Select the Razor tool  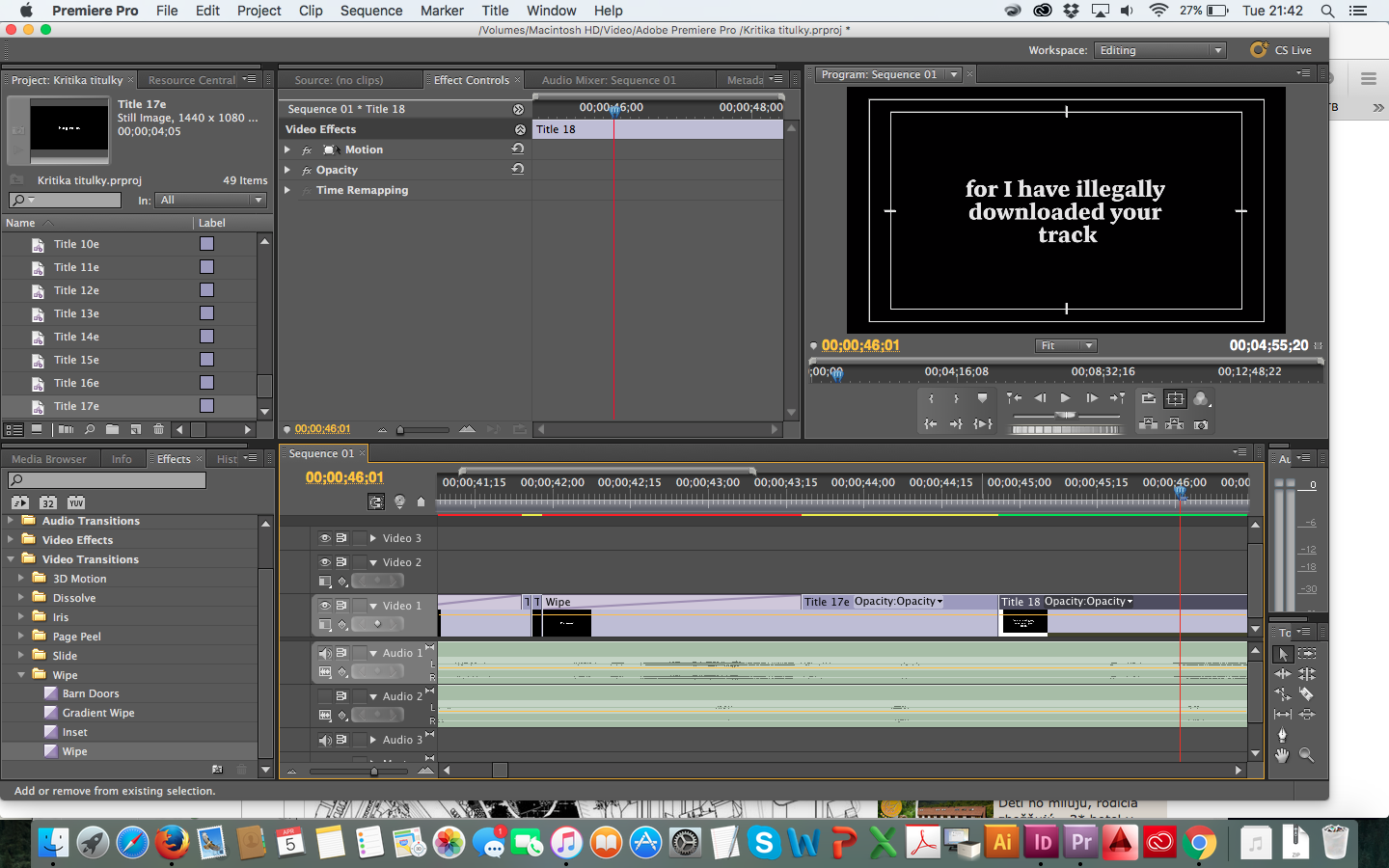coord(1306,694)
